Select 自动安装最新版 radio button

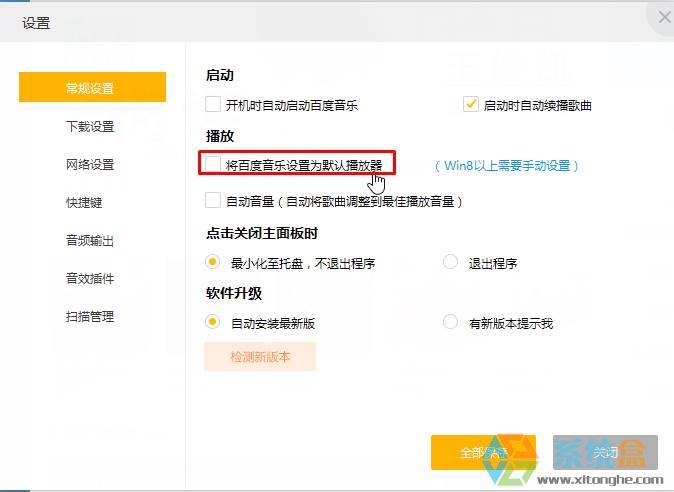pos(212,322)
